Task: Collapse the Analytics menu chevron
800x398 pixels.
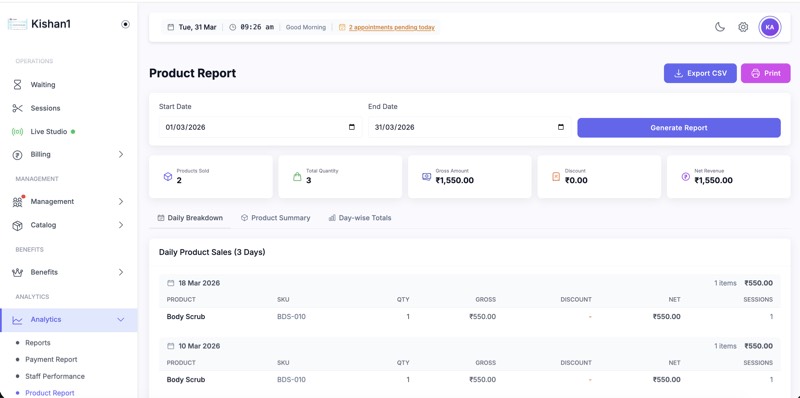Action: pos(121,320)
